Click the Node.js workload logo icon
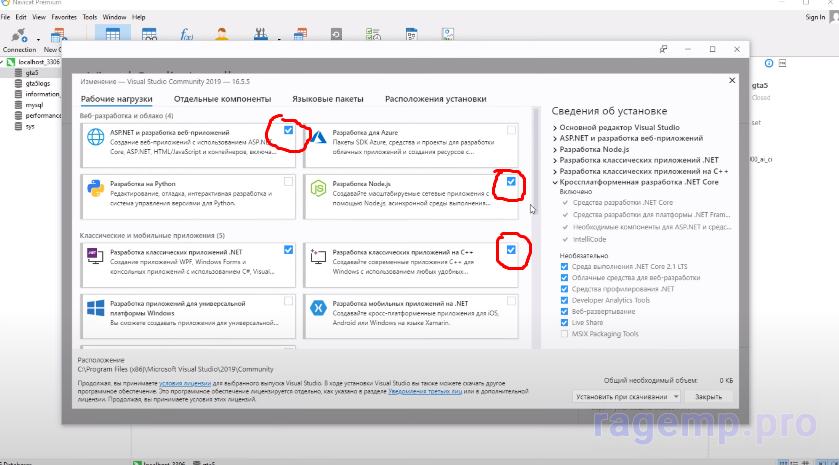Image resolution: width=839 pixels, height=465 pixels. pyautogui.click(x=318, y=188)
